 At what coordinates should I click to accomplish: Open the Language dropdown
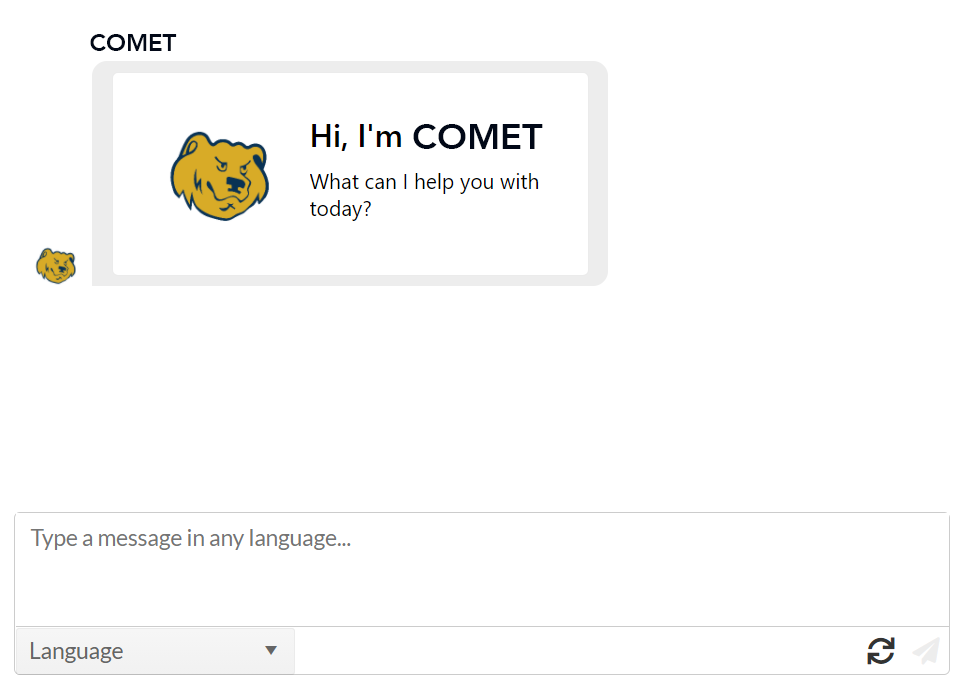pyautogui.click(x=155, y=651)
